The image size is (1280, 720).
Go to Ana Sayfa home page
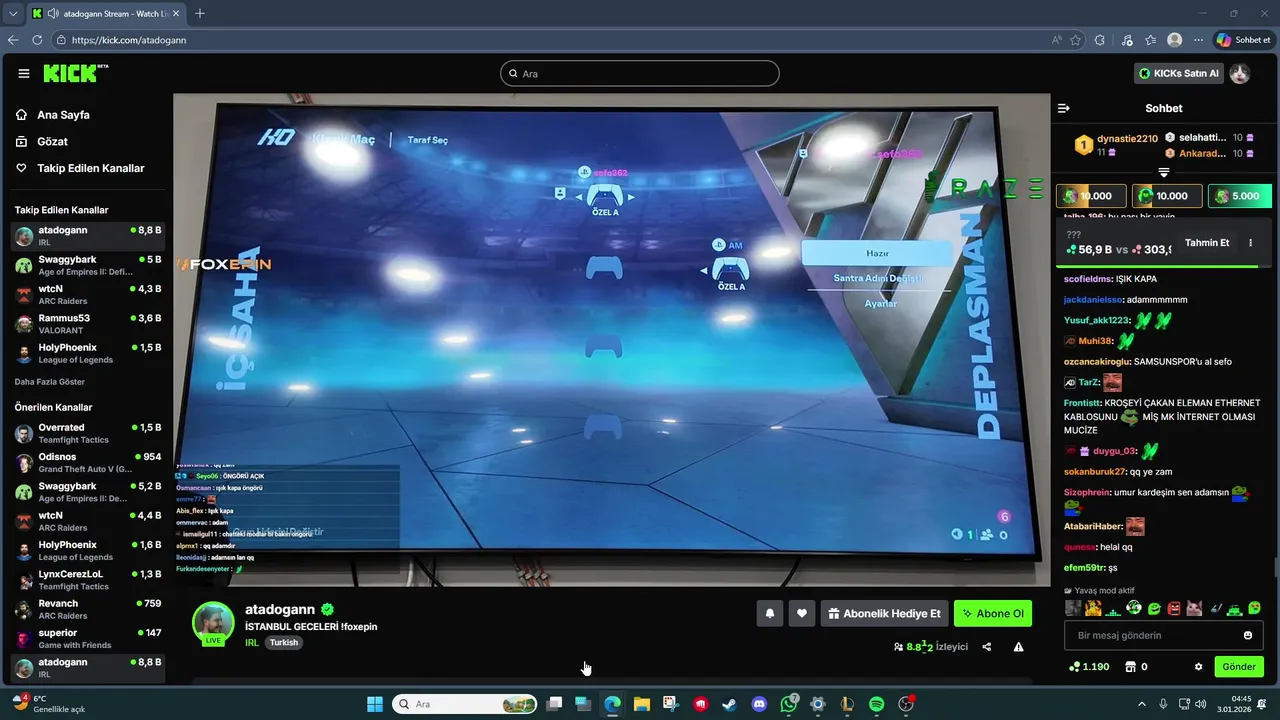point(53,115)
